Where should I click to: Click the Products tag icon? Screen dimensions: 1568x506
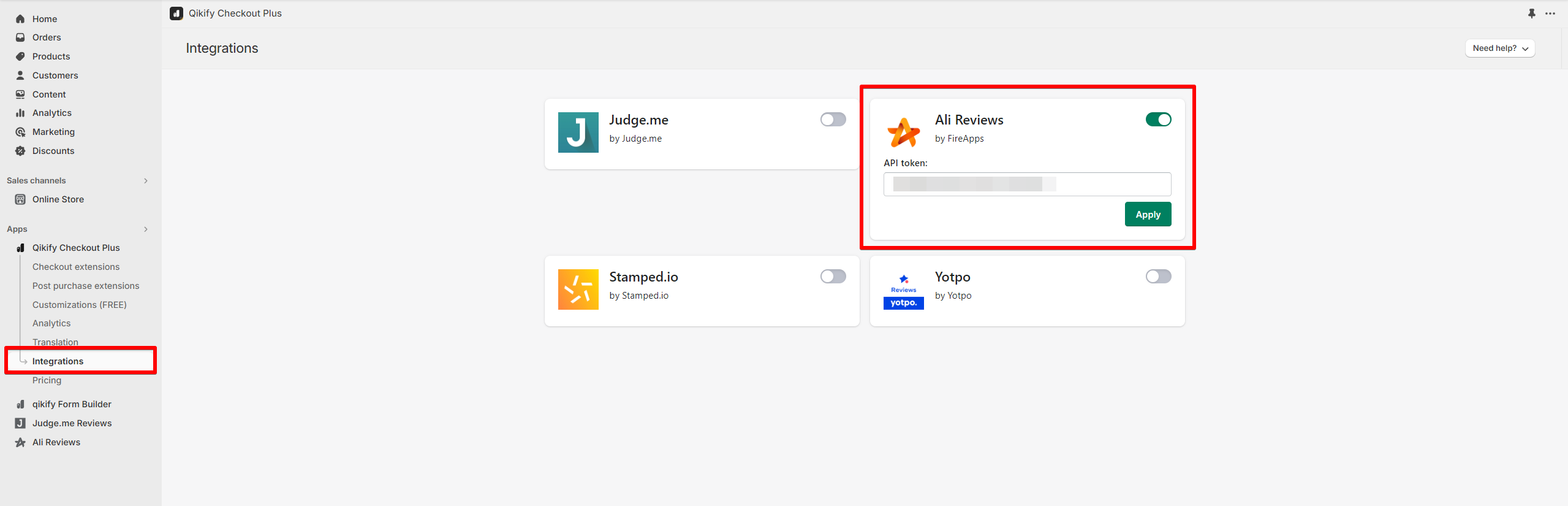coord(20,56)
